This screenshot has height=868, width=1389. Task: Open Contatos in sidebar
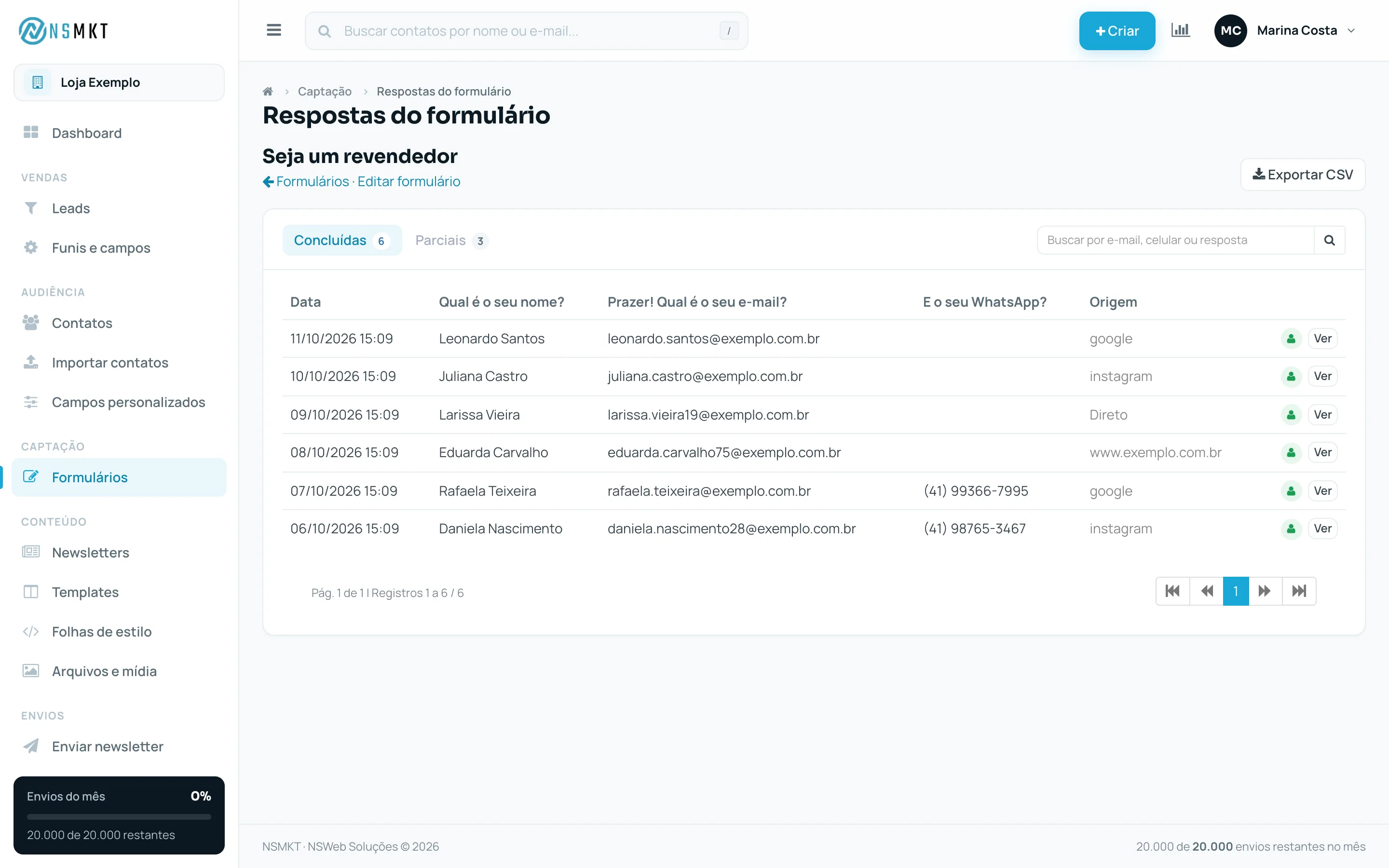pyautogui.click(x=119, y=323)
